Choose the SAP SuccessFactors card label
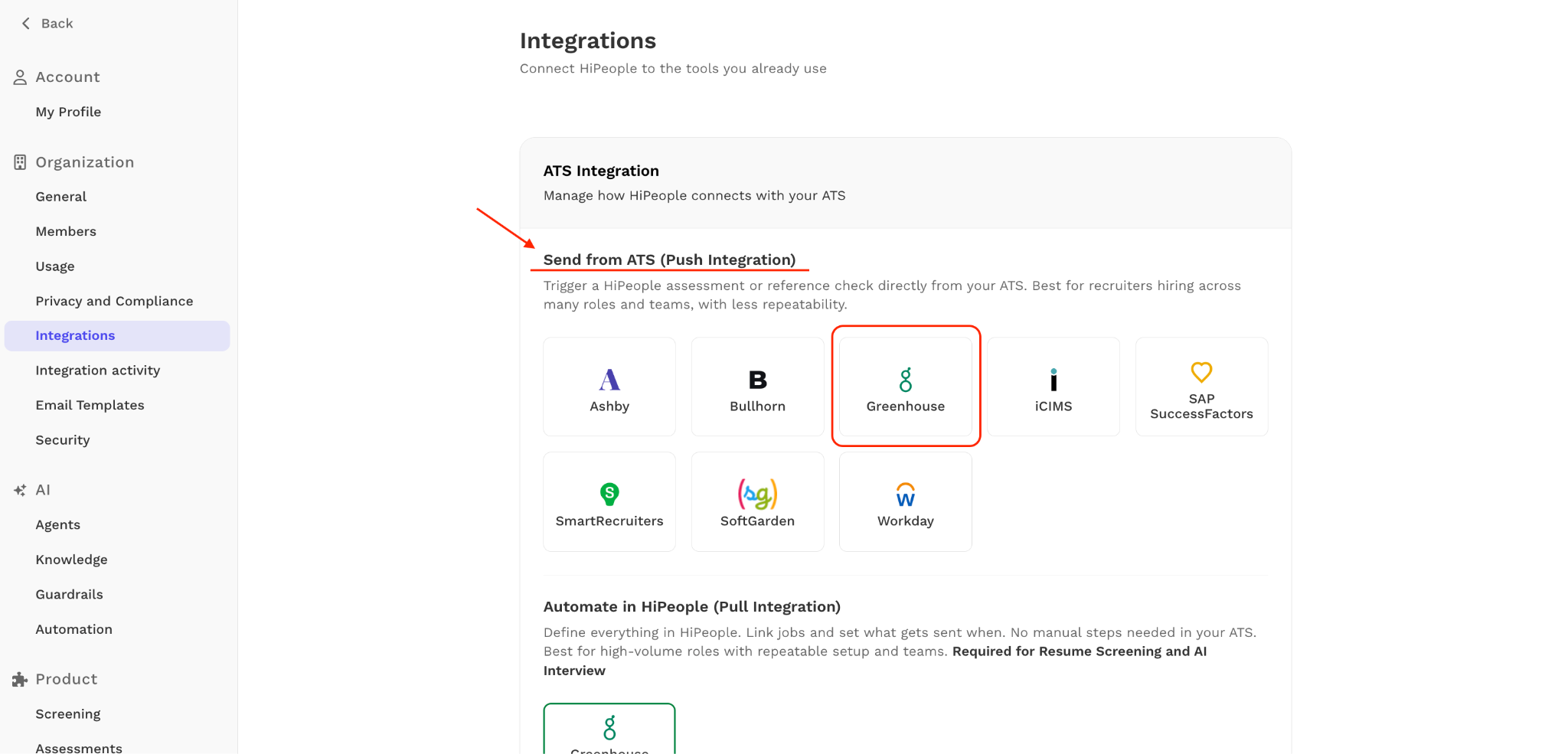 point(1201,406)
